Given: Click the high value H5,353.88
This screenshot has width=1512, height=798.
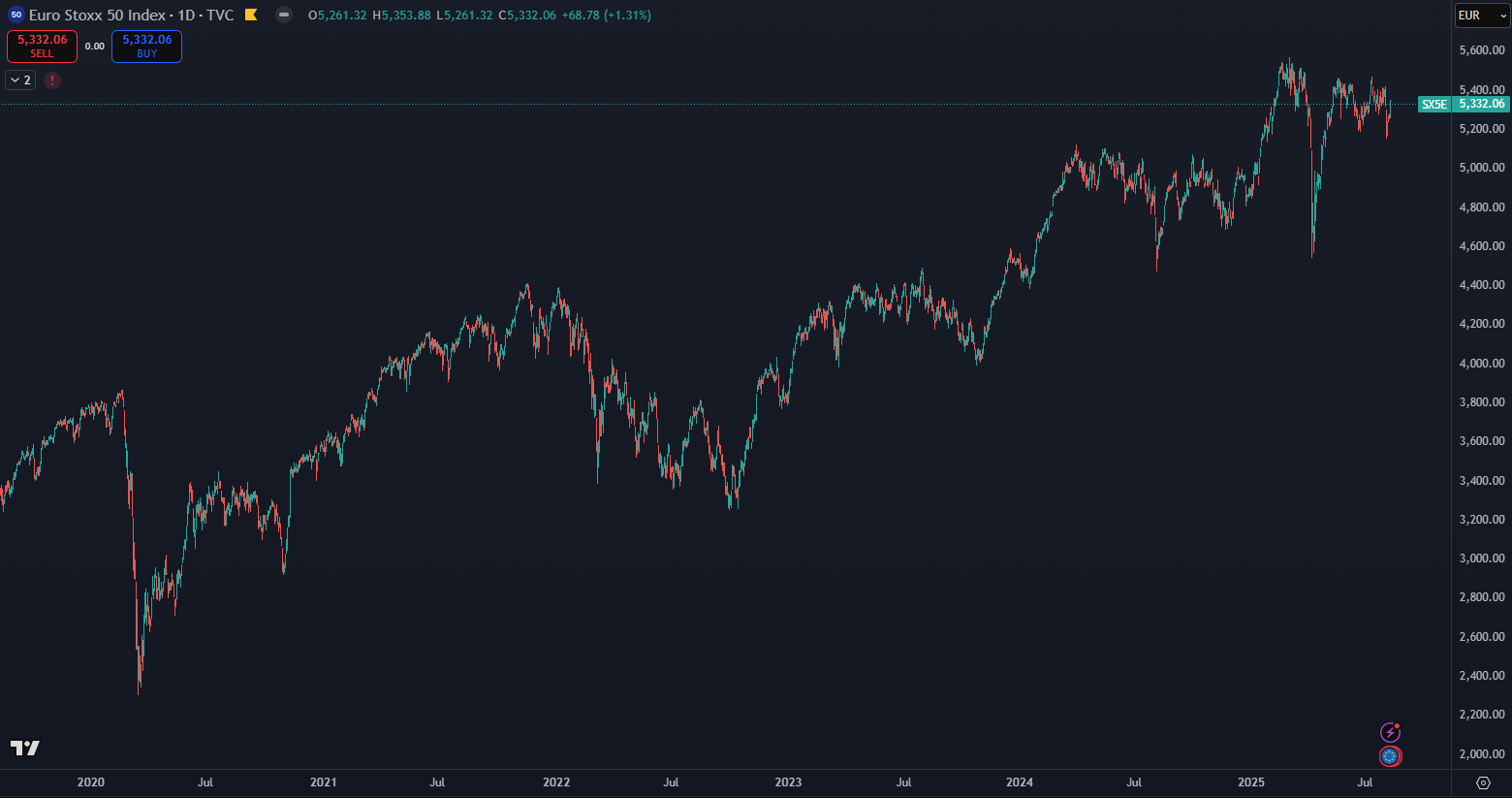Looking at the screenshot, I should (401, 16).
